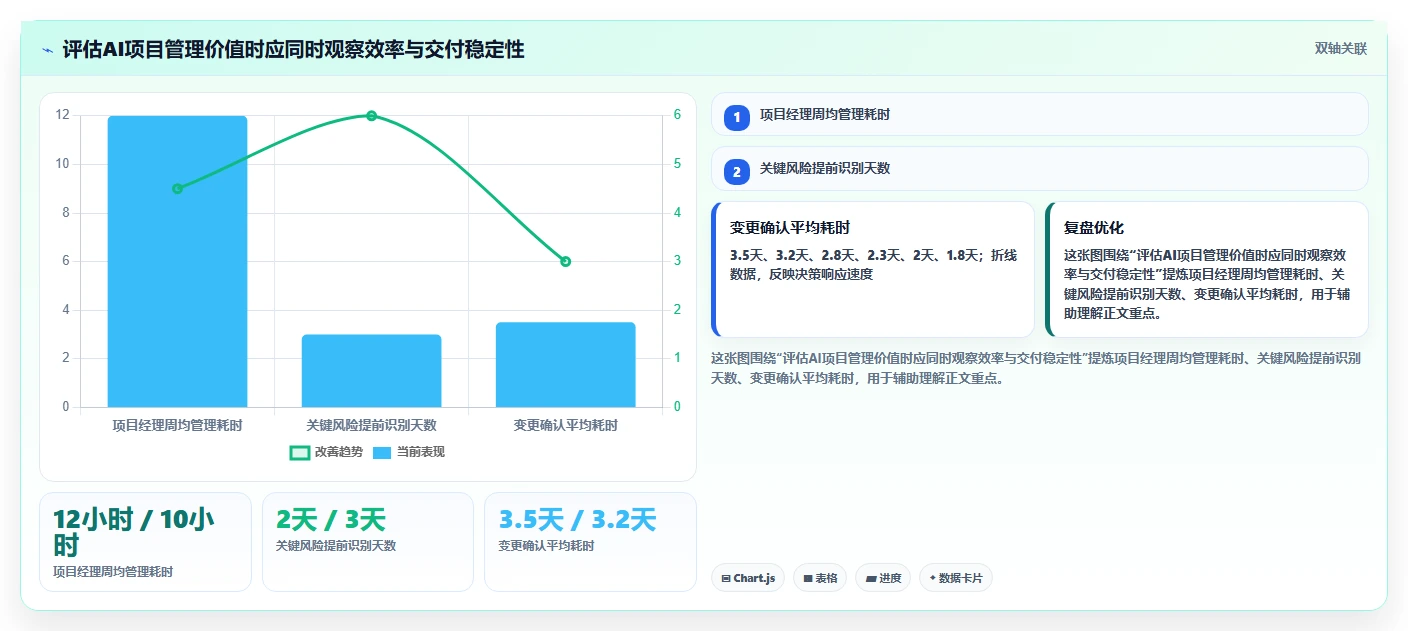This screenshot has width=1408, height=631.
Task: Select list item 项目经理周均管理耗时
Action: coord(1040,114)
